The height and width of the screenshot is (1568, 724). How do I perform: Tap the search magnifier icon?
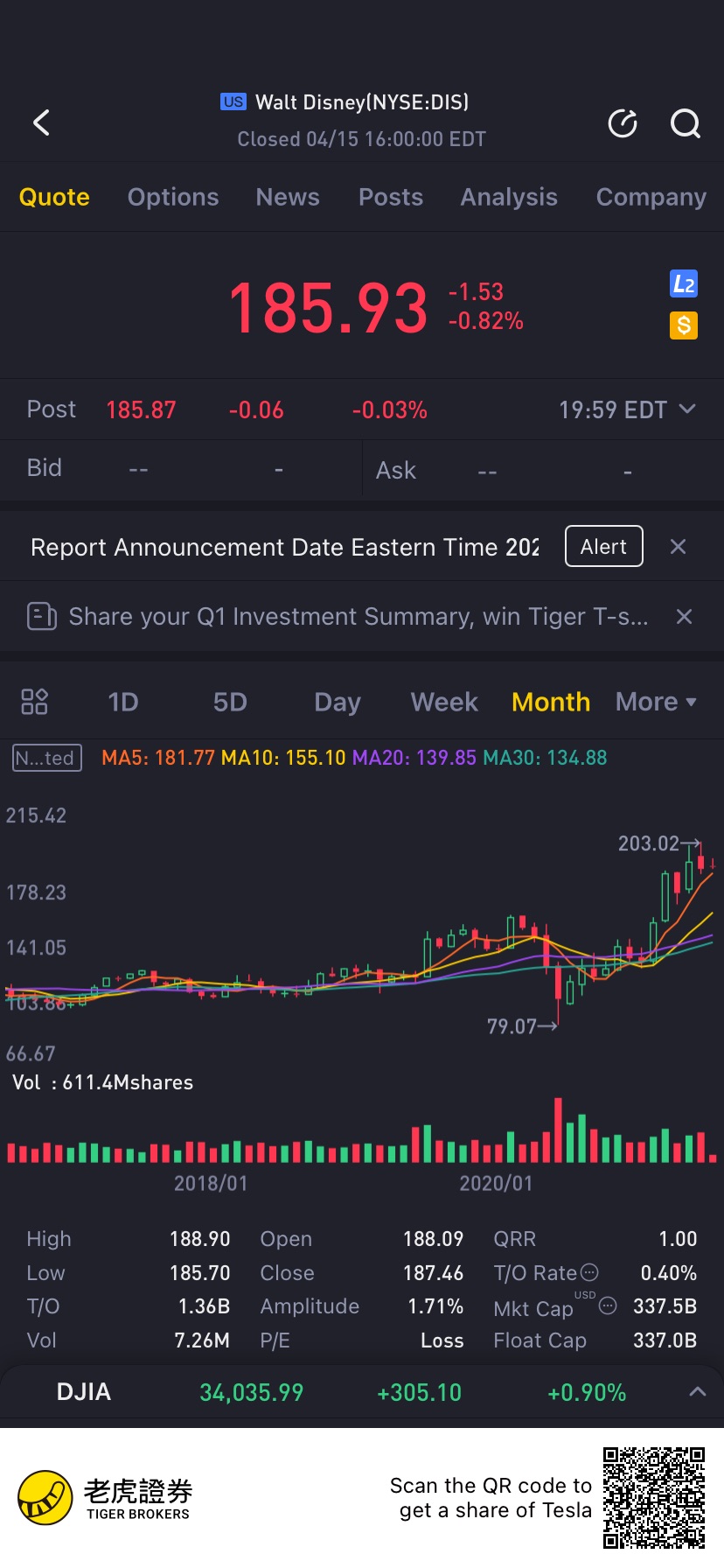tap(686, 124)
